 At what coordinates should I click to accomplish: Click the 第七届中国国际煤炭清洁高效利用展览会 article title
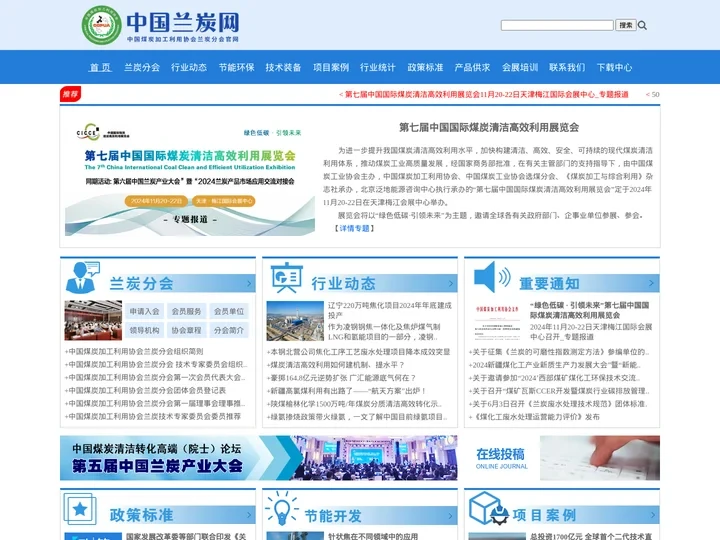pos(489,127)
